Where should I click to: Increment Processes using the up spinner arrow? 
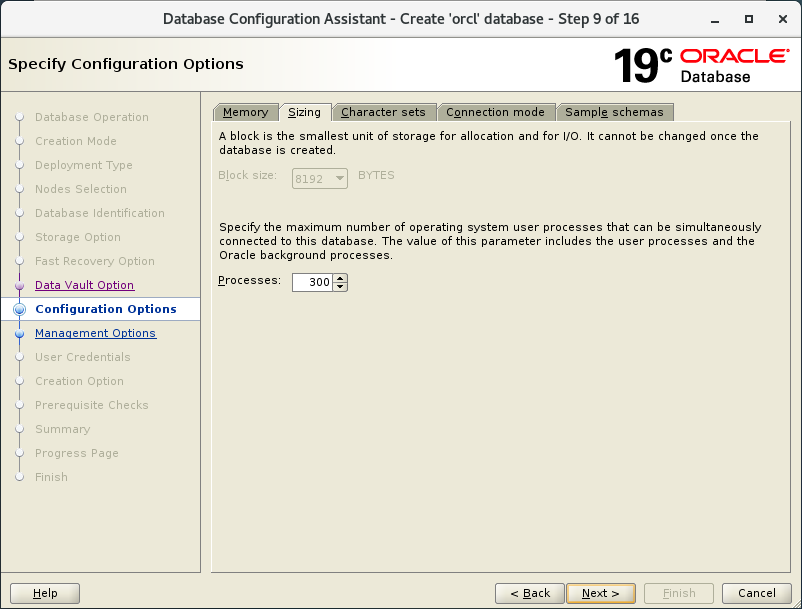339,277
